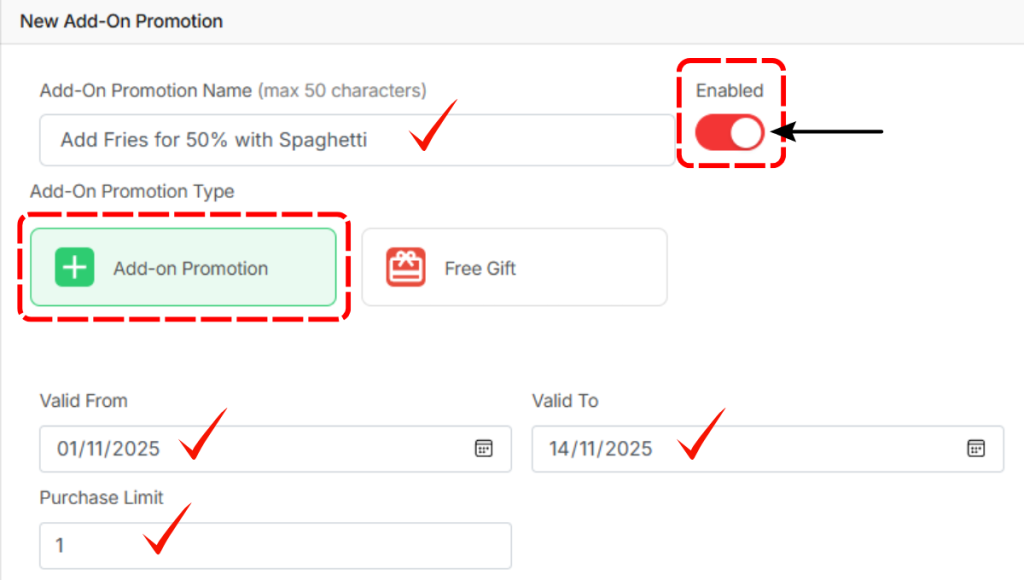The image size is (1024, 580).
Task: Click the Enabled label text
Action: (x=729, y=90)
